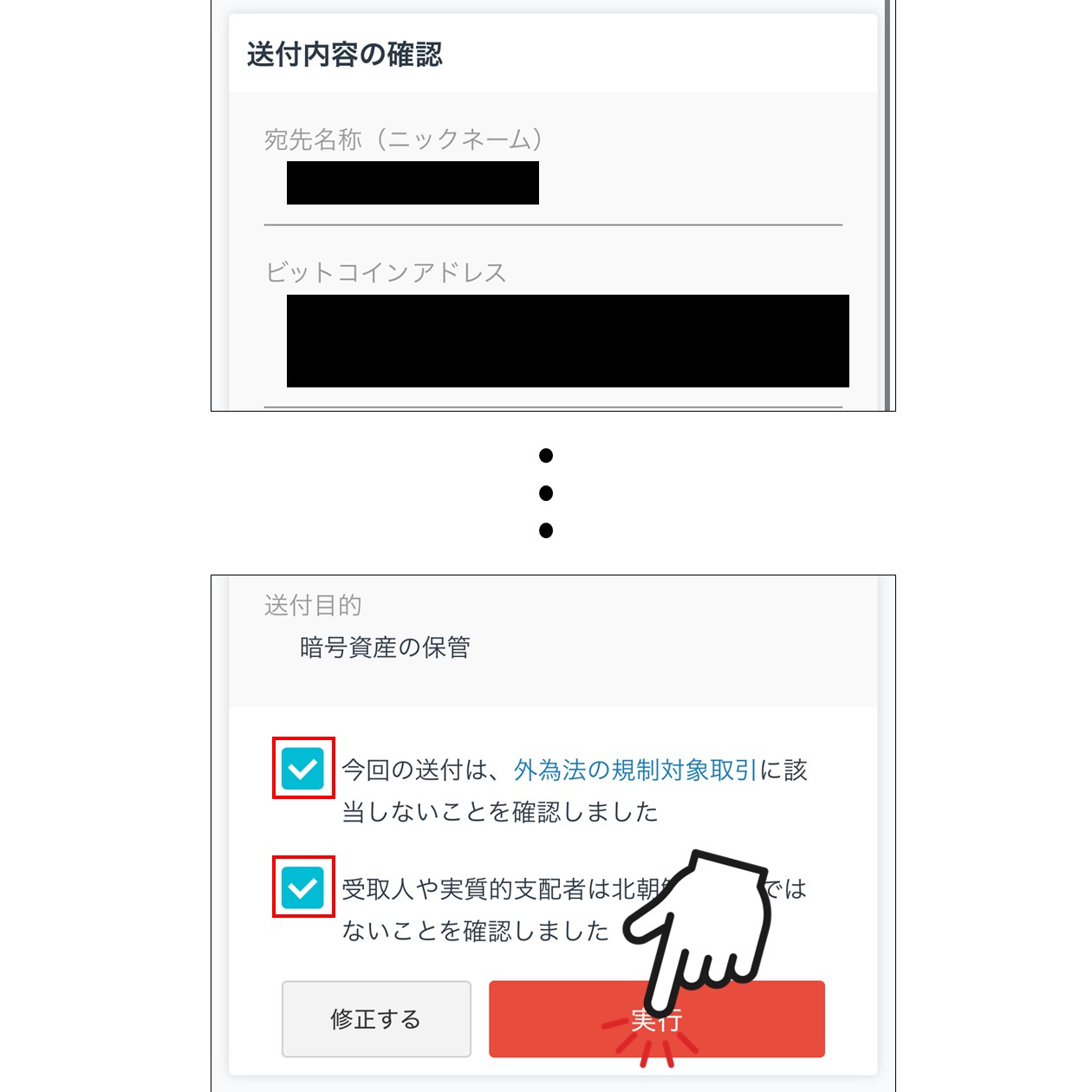
Task: Click the gray scrollbar beside 送付内容の確認 panel
Action: click(887, 205)
